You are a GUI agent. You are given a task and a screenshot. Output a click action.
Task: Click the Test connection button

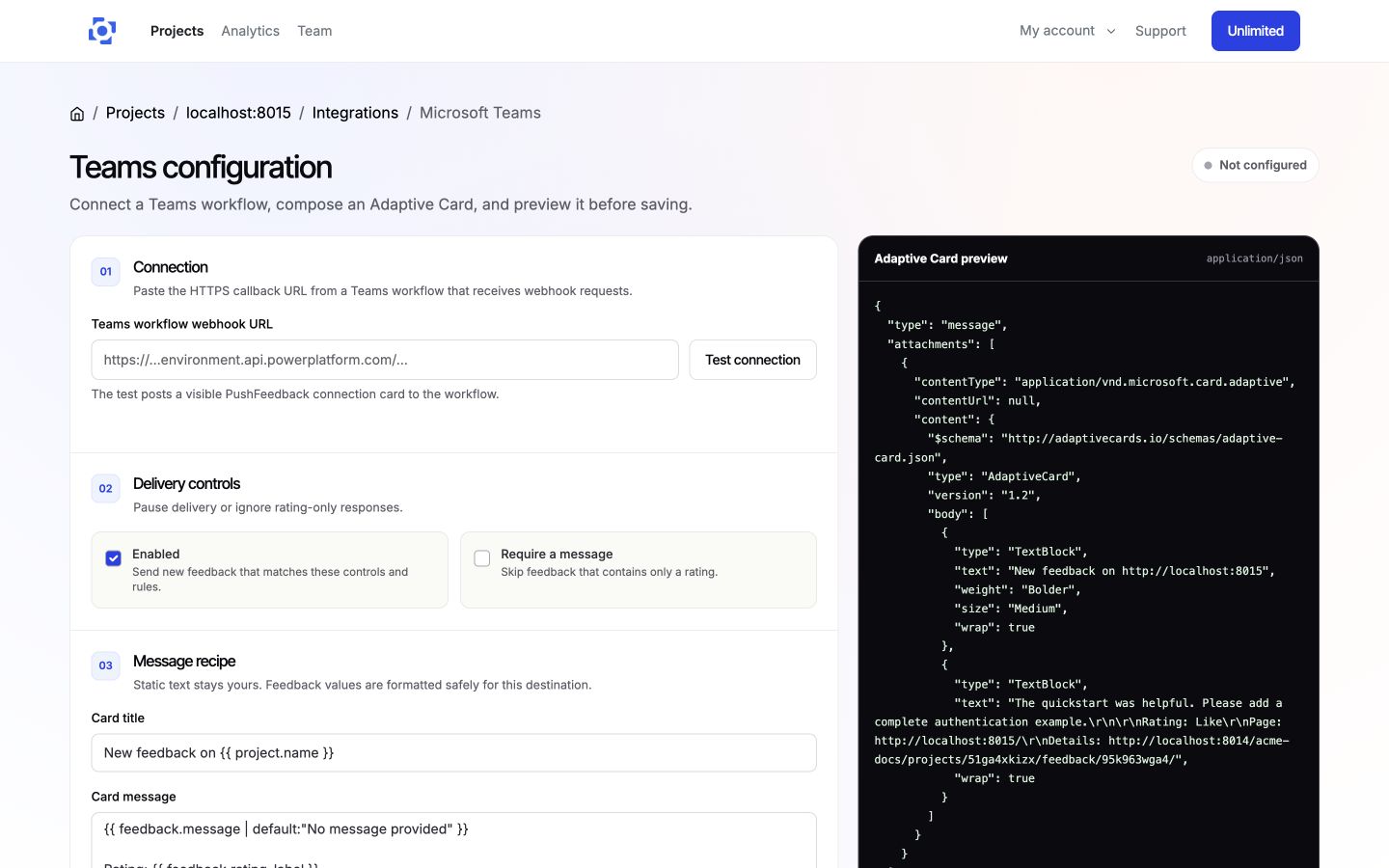click(752, 360)
